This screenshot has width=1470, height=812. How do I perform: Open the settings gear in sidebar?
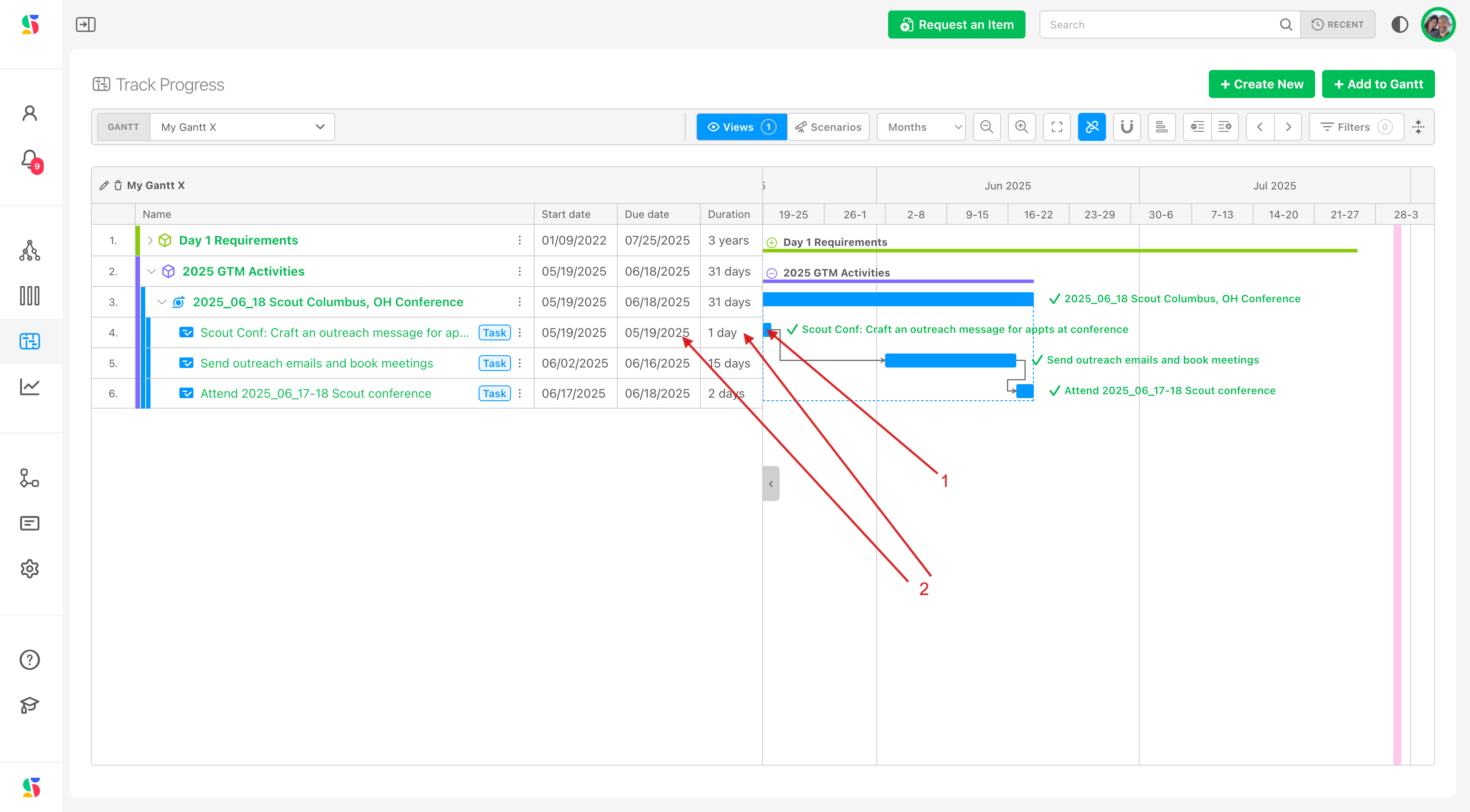point(30,568)
